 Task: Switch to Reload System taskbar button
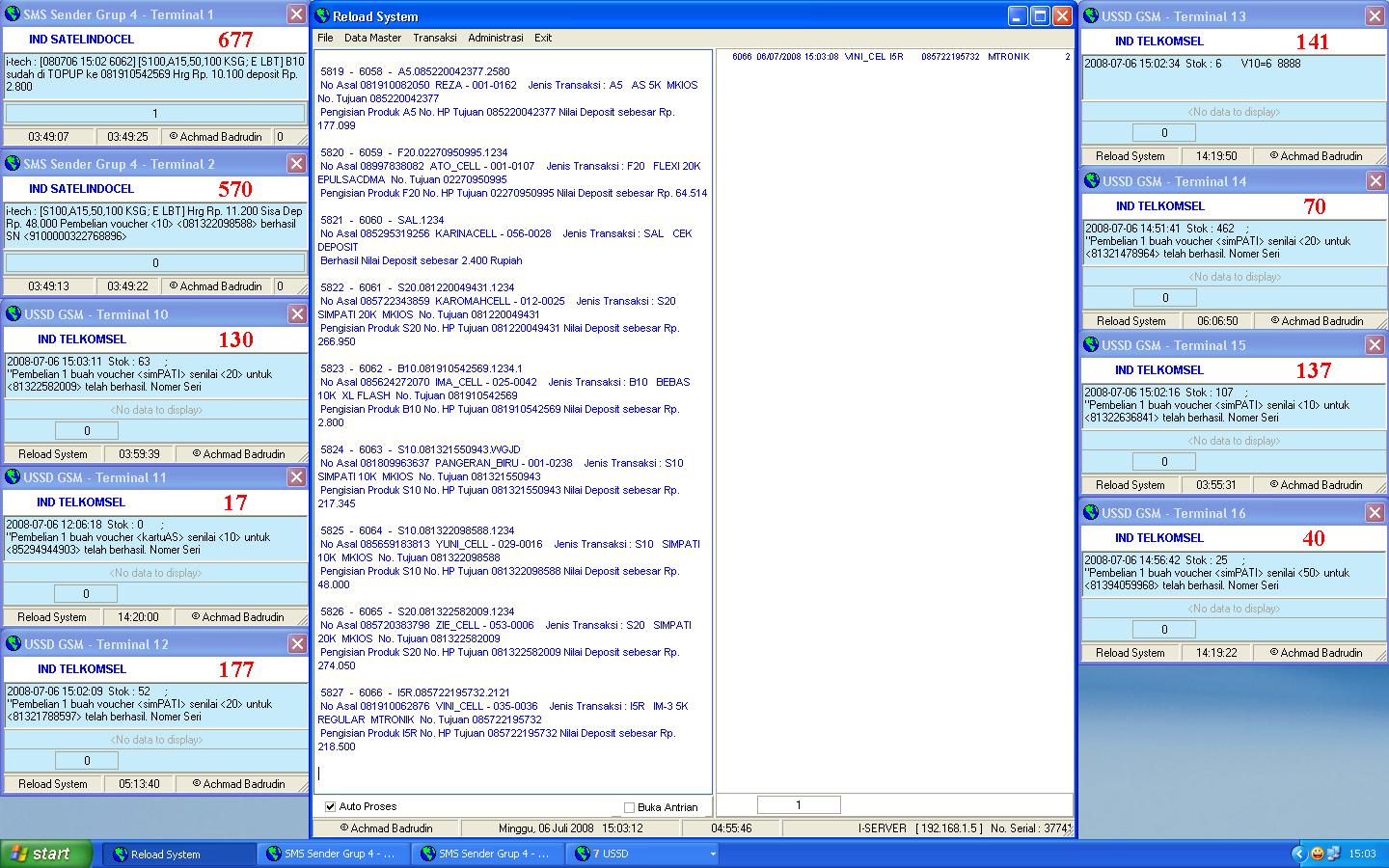point(179,854)
